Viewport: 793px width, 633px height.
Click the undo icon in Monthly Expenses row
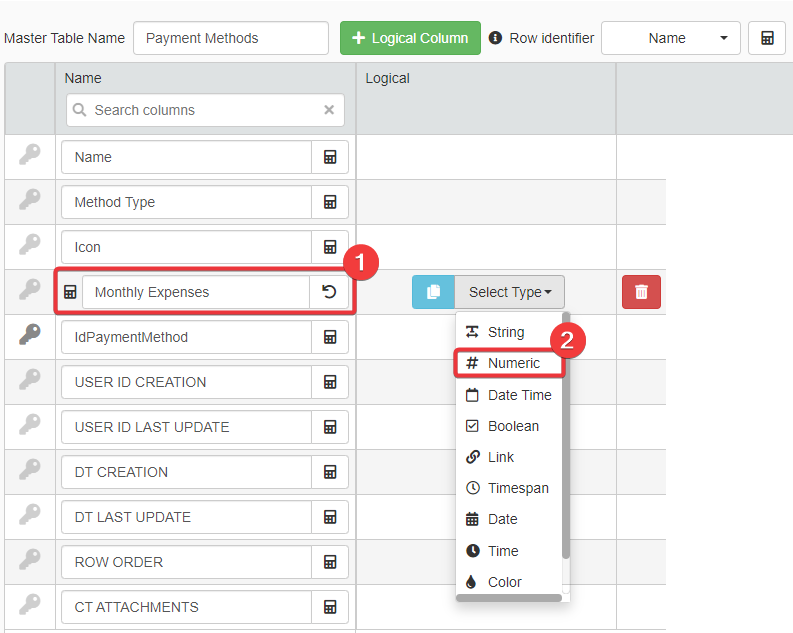point(329,292)
